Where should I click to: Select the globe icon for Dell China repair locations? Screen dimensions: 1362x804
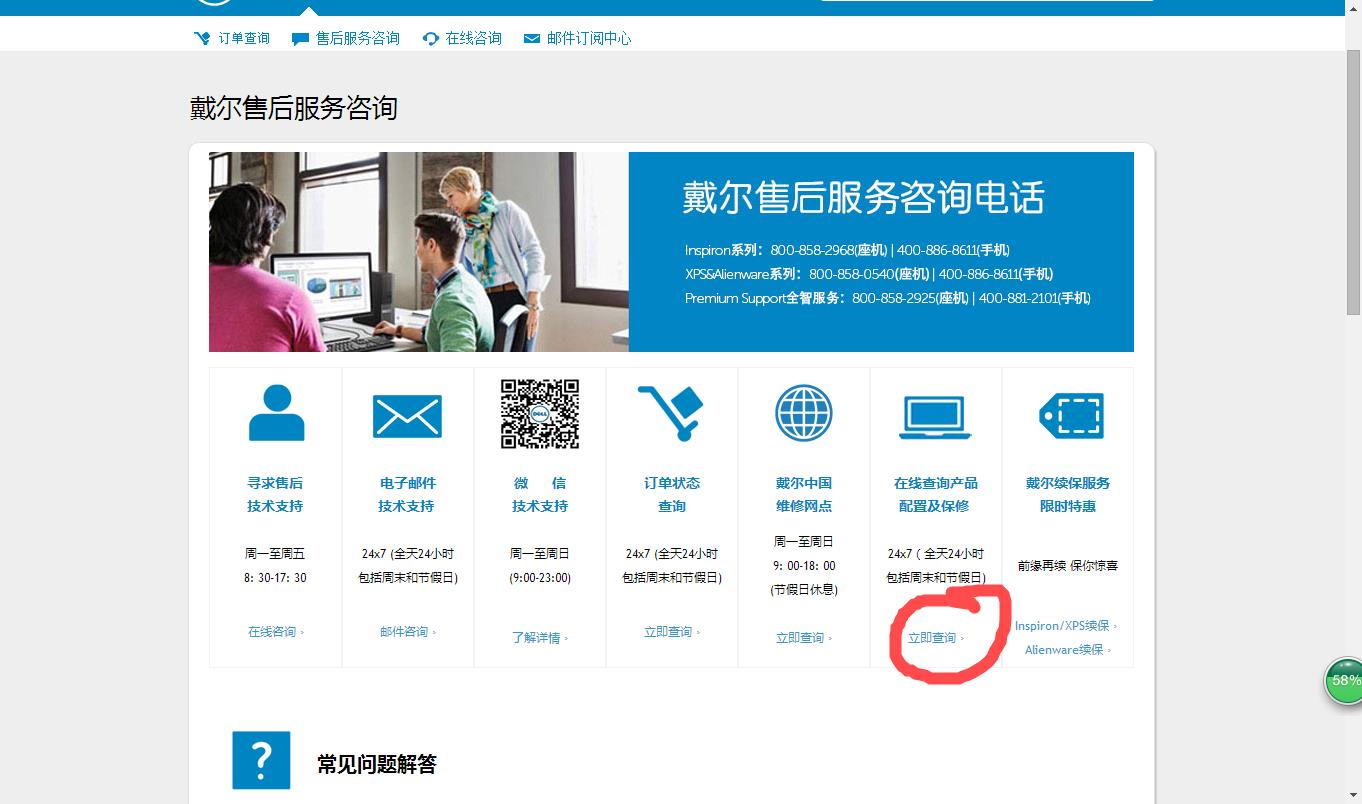click(x=804, y=413)
